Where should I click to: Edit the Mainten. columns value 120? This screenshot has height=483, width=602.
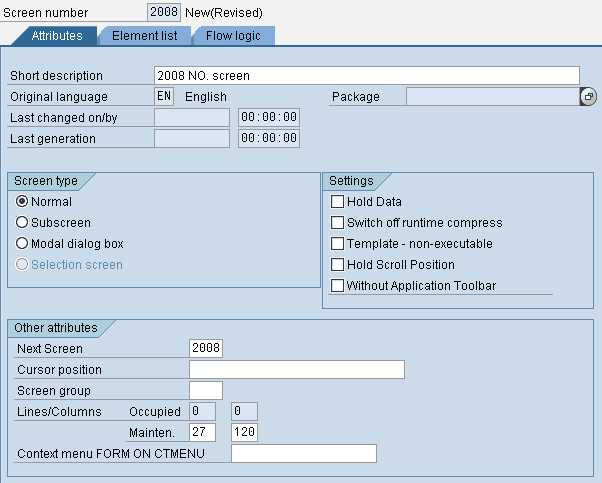click(x=244, y=433)
